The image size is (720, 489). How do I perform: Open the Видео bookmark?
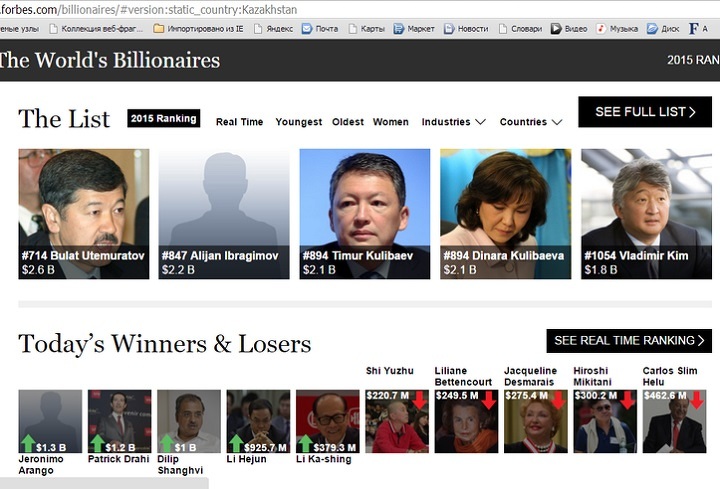pos(569,28)
